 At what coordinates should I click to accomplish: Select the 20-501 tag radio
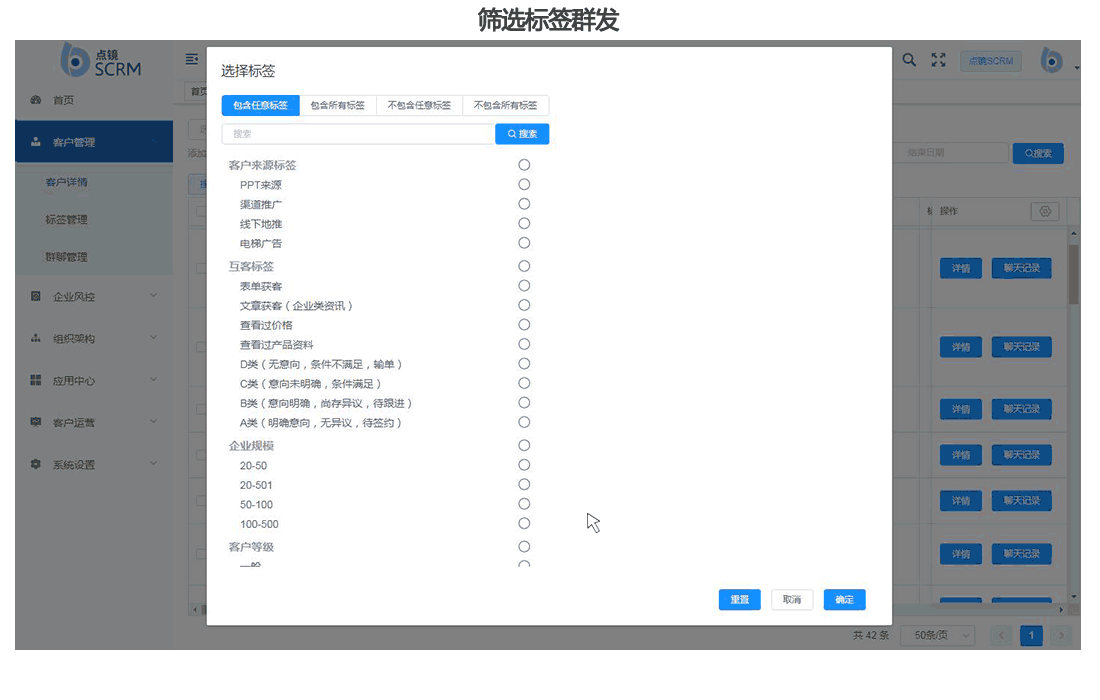point(524,485)
